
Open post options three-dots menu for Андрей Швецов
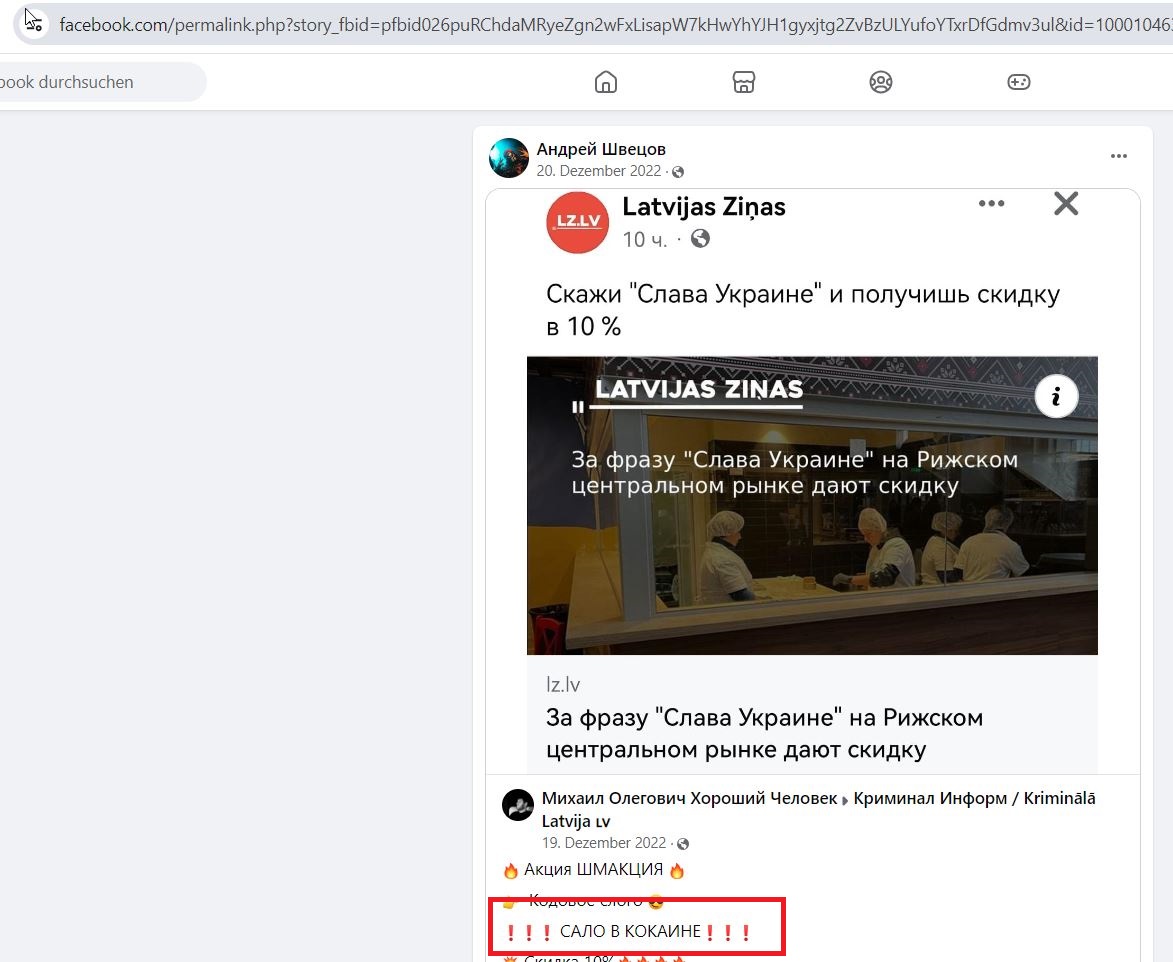pyautogui.click(x=1118, y=156)
